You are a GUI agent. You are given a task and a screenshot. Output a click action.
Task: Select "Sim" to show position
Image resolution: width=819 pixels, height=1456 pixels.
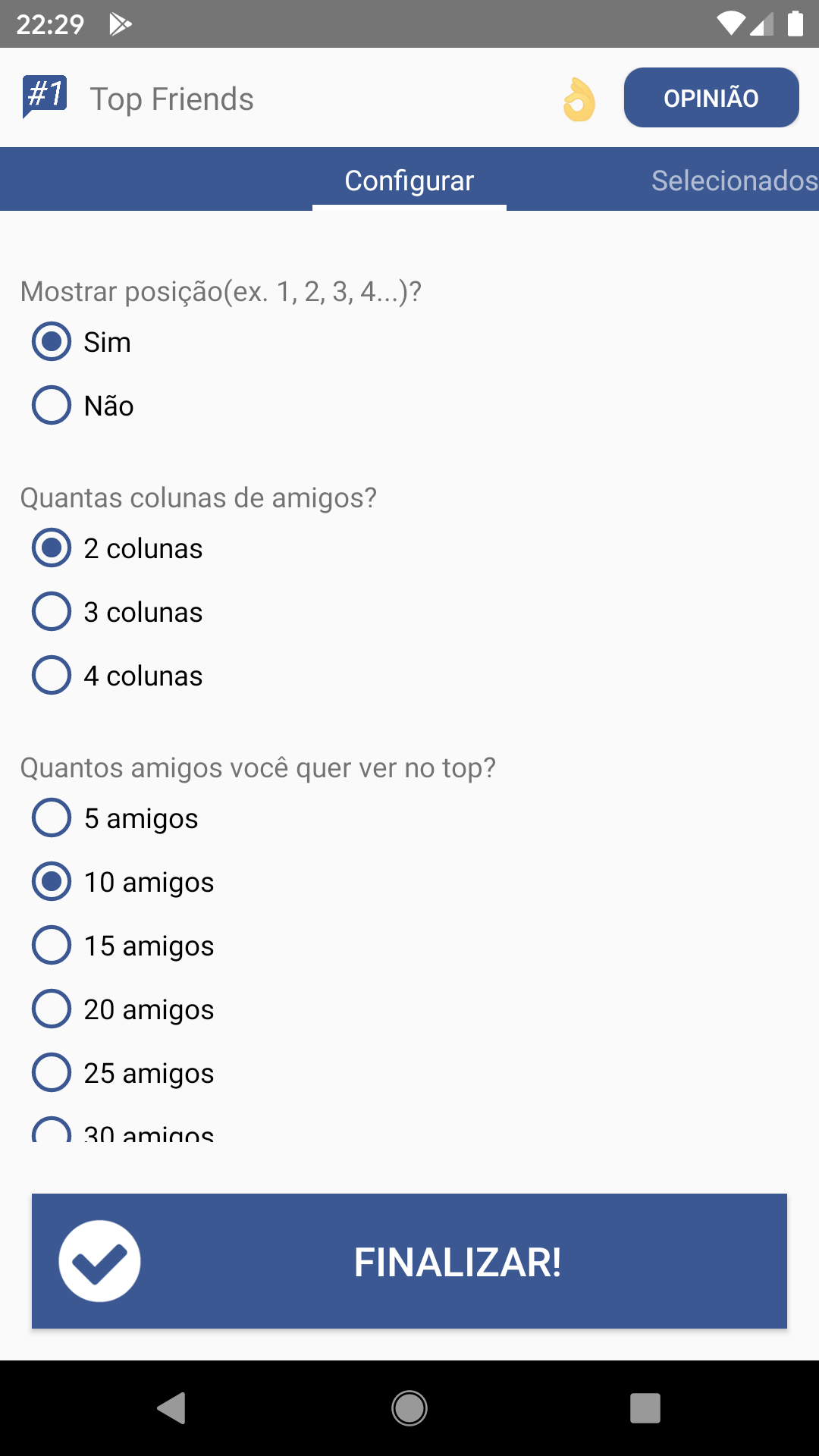[52, 341]
